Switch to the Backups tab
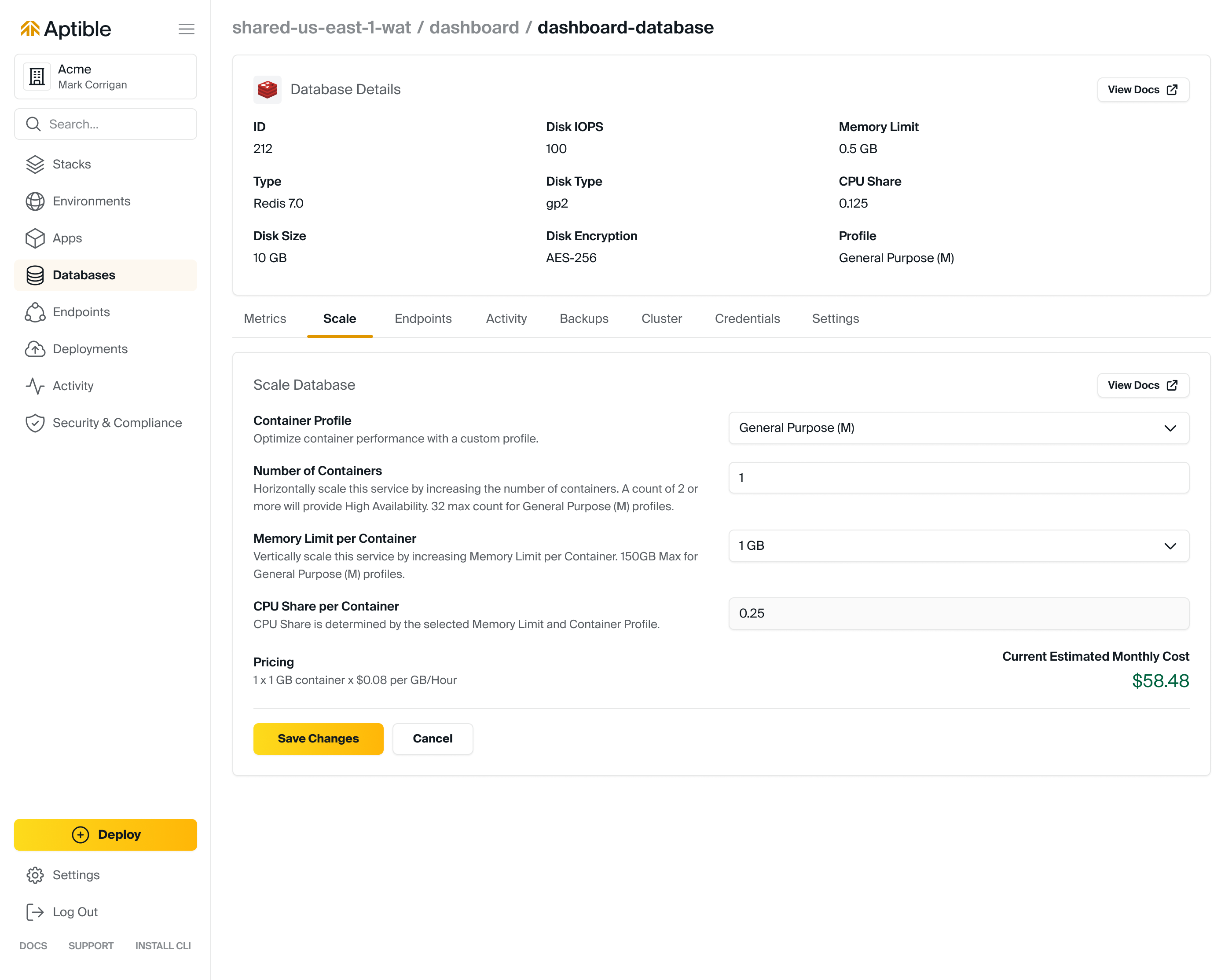Viewport: 1232px width, 980px height. (583, 318)
